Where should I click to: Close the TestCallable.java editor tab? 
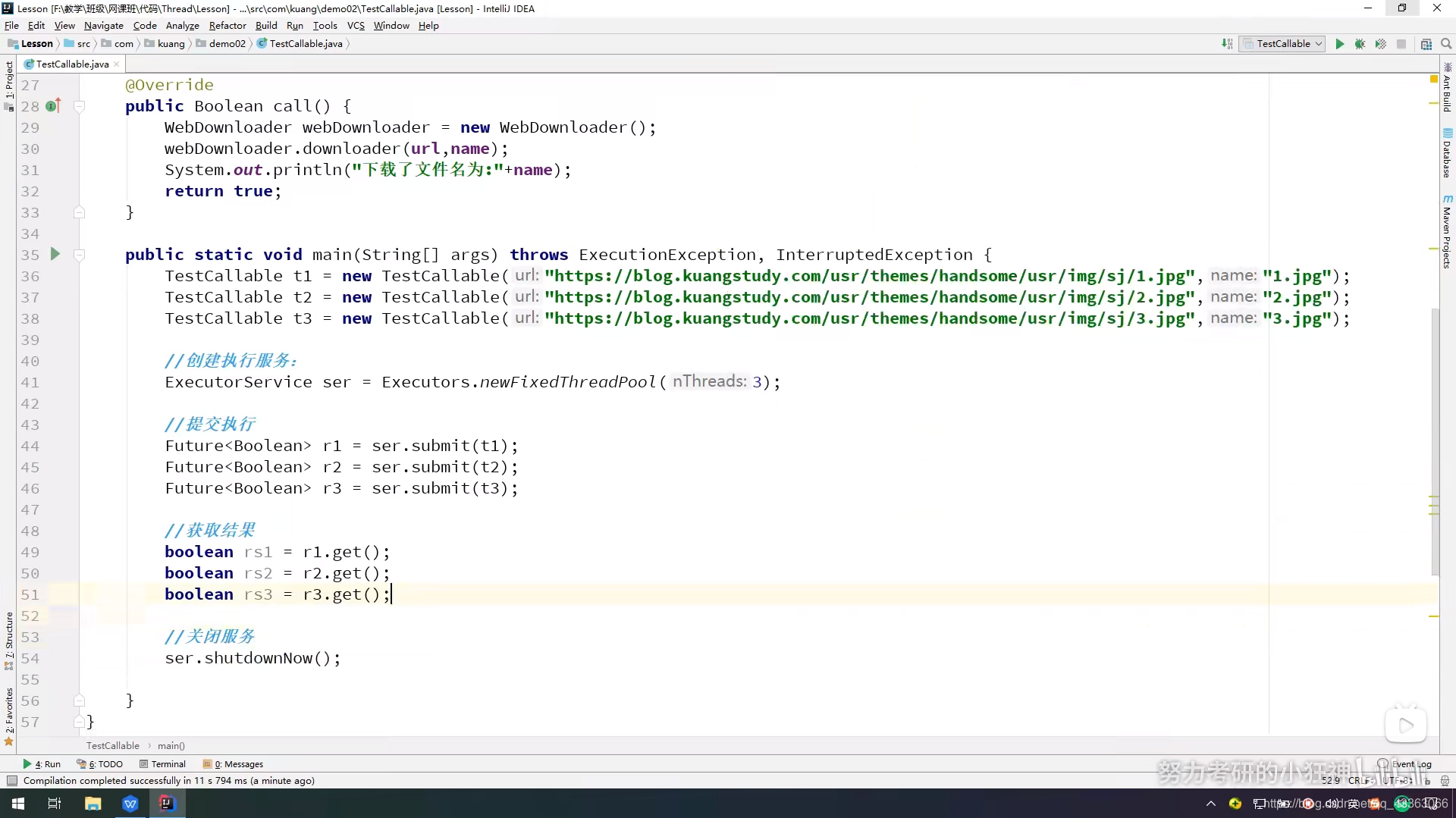(116, 64)
